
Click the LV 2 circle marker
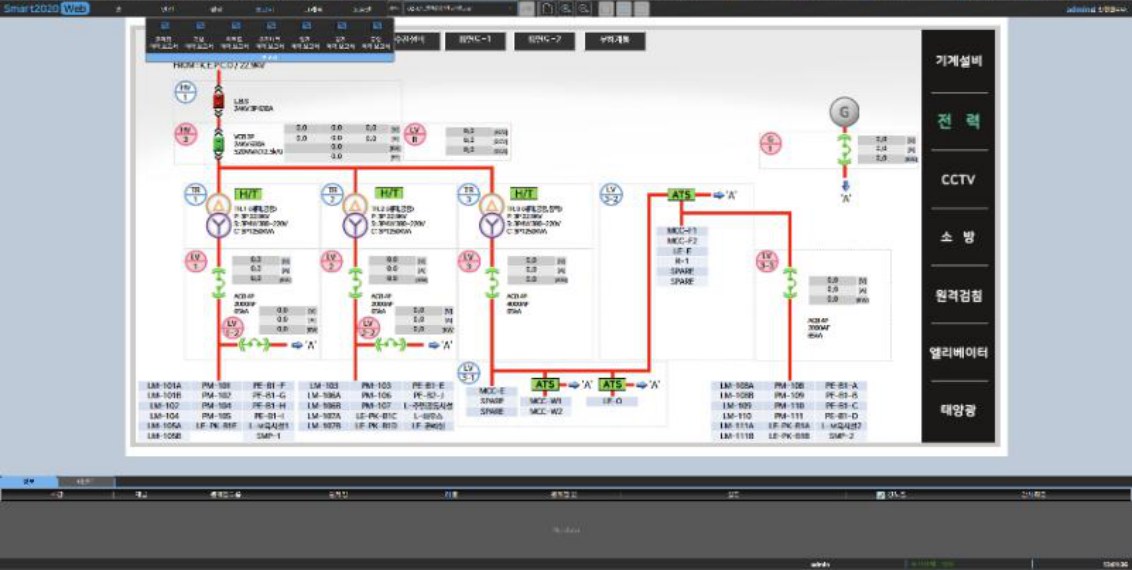click(x=332, y=261)
